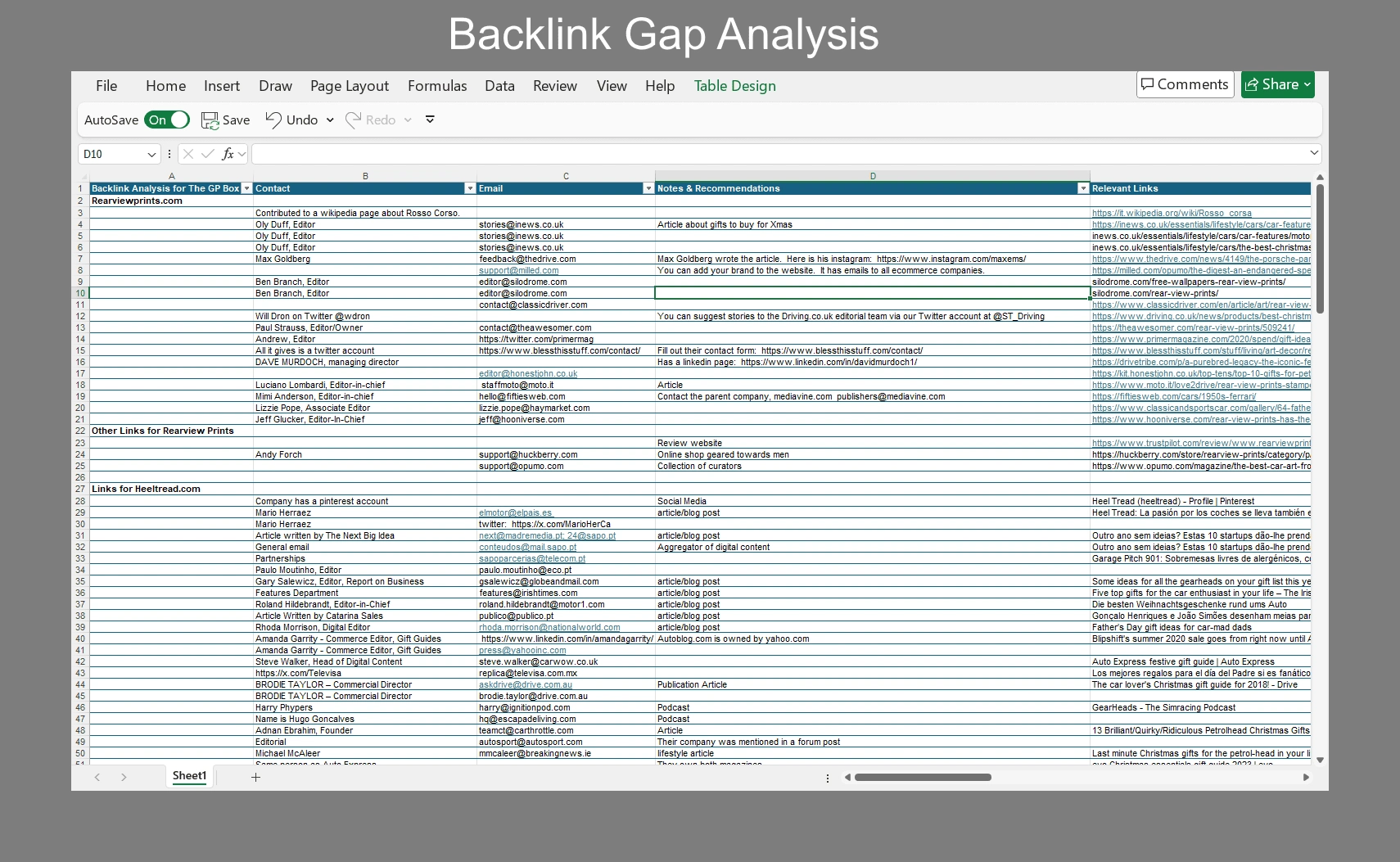Click the Save disk icon
The height and width of the screenshot is (862, 1400).
pyautogui.click(x=210, y=120)
